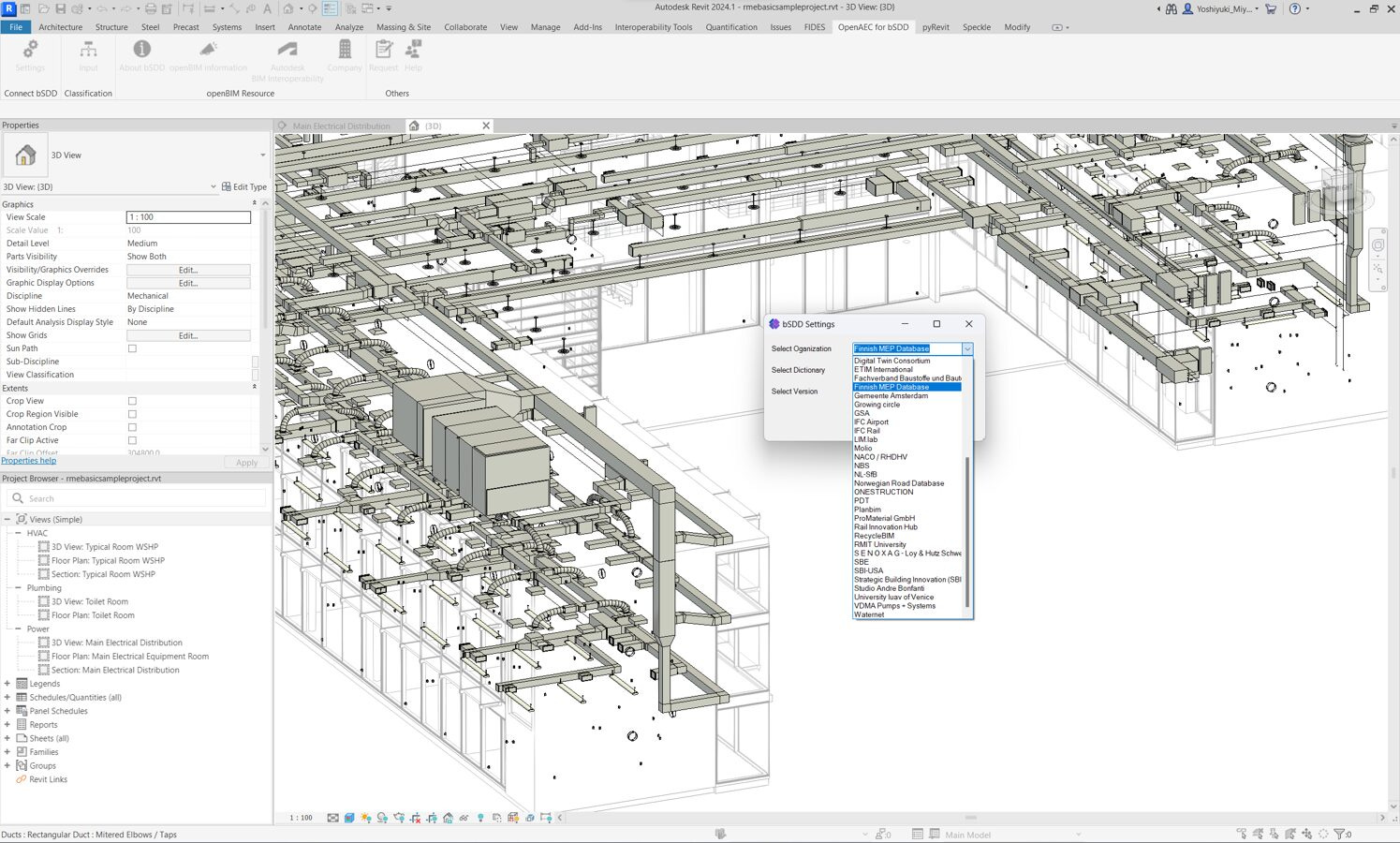Toggle Sun Path icon in view control bar
Image resolution: width=1400 pixels, height=843 pixels.
[x=366, y=818]
